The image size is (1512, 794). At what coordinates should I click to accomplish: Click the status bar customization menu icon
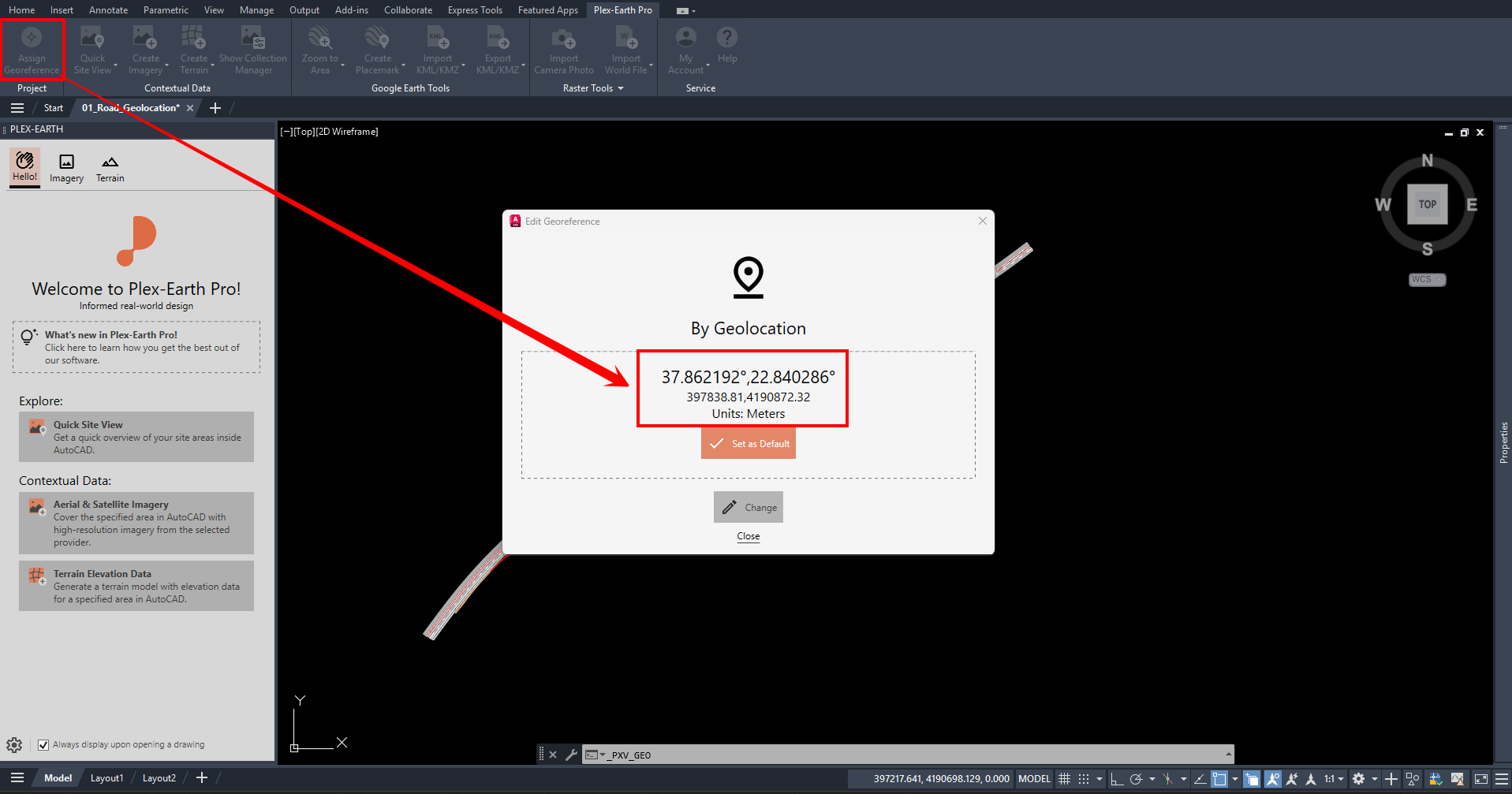[x=1501, y=779]
